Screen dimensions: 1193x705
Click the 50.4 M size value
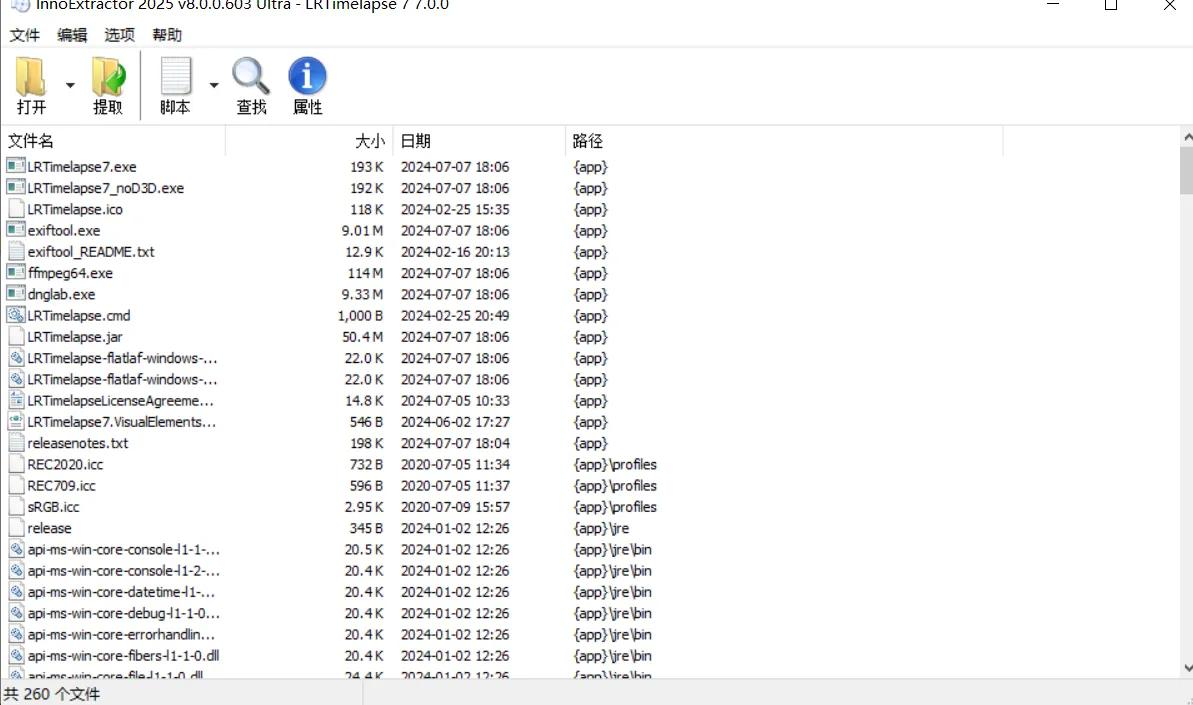(x=362, y=336)
